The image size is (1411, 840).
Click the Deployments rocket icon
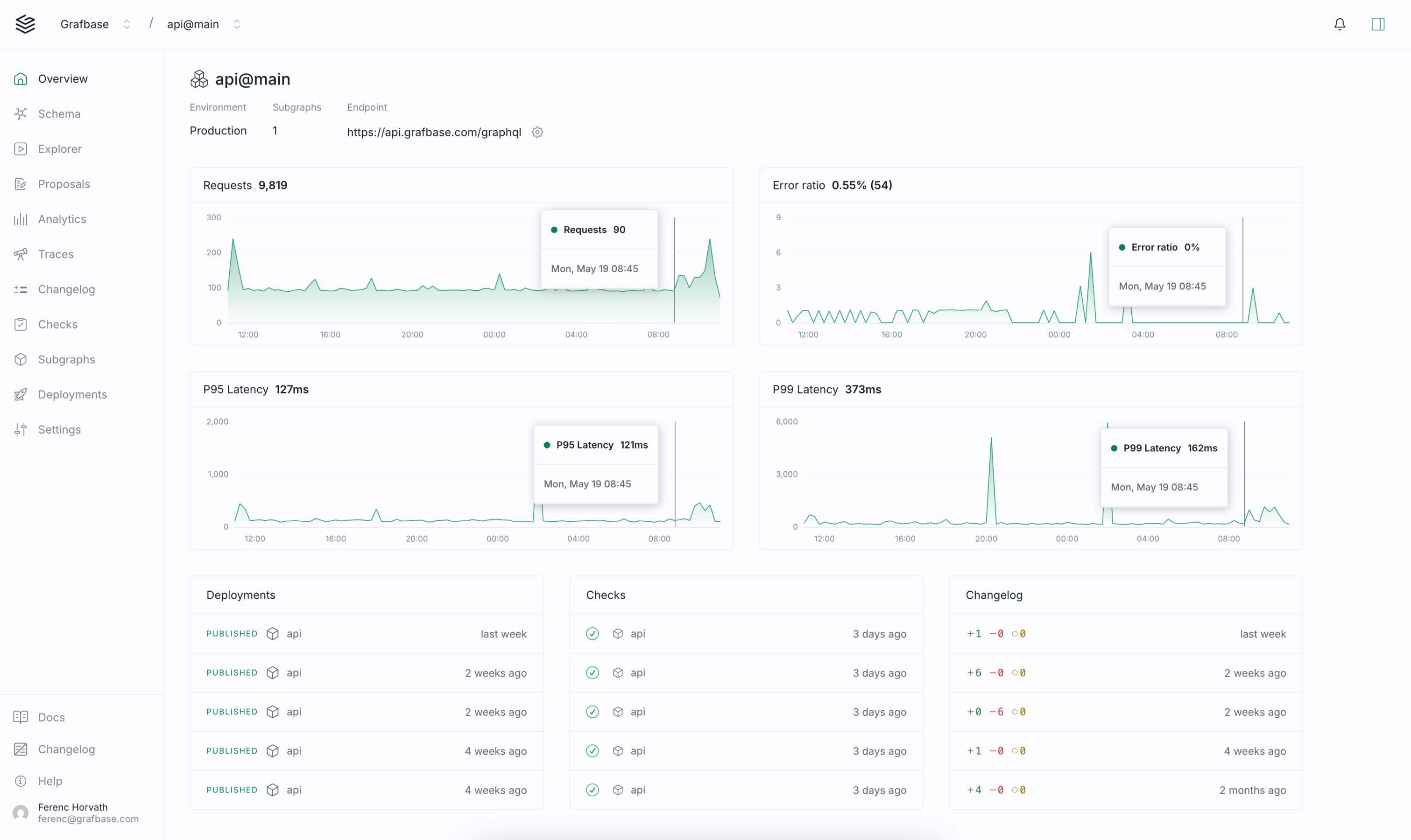tap(21, 394)
